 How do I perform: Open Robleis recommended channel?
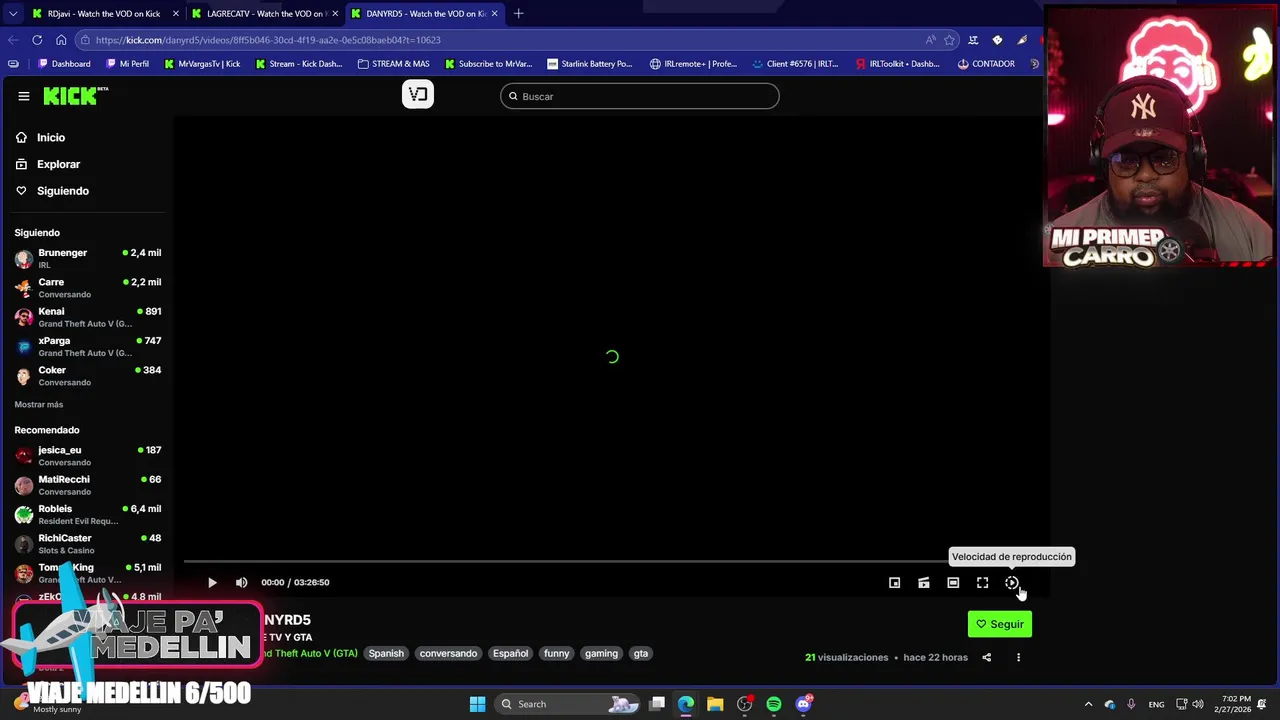point(88,514)
